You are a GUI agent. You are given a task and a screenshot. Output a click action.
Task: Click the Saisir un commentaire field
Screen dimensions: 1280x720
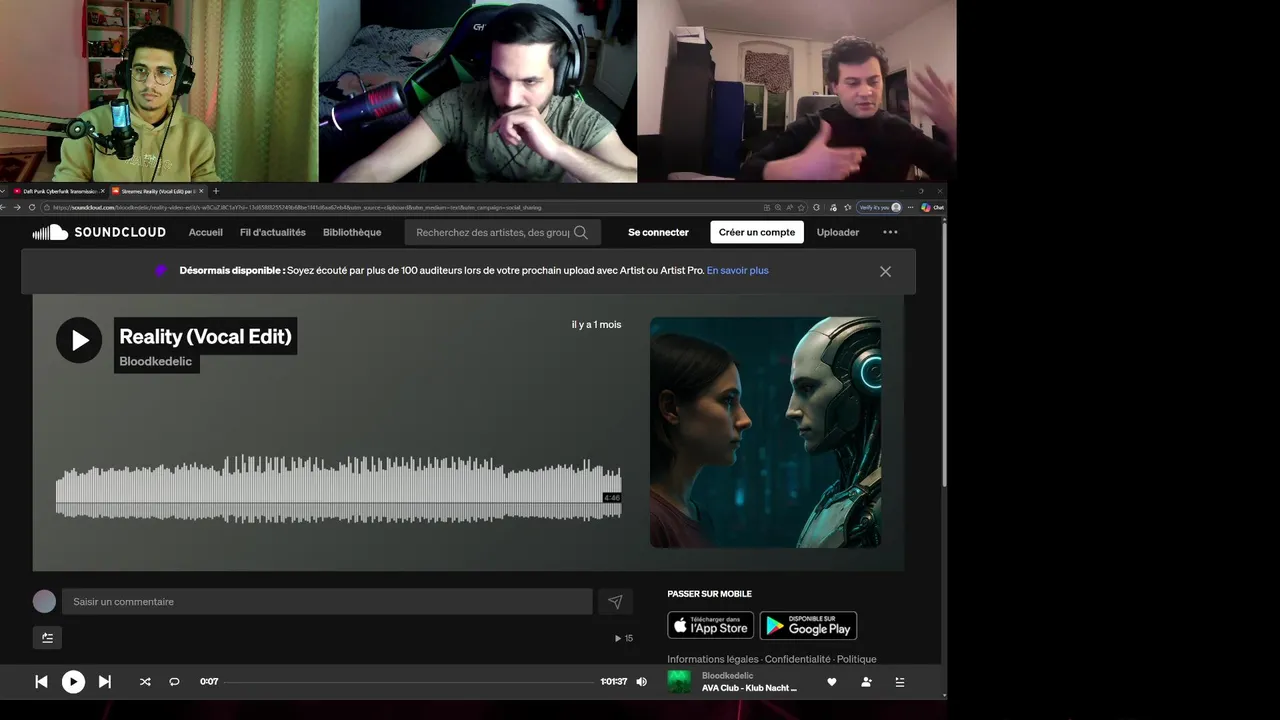tap(327, 601)
